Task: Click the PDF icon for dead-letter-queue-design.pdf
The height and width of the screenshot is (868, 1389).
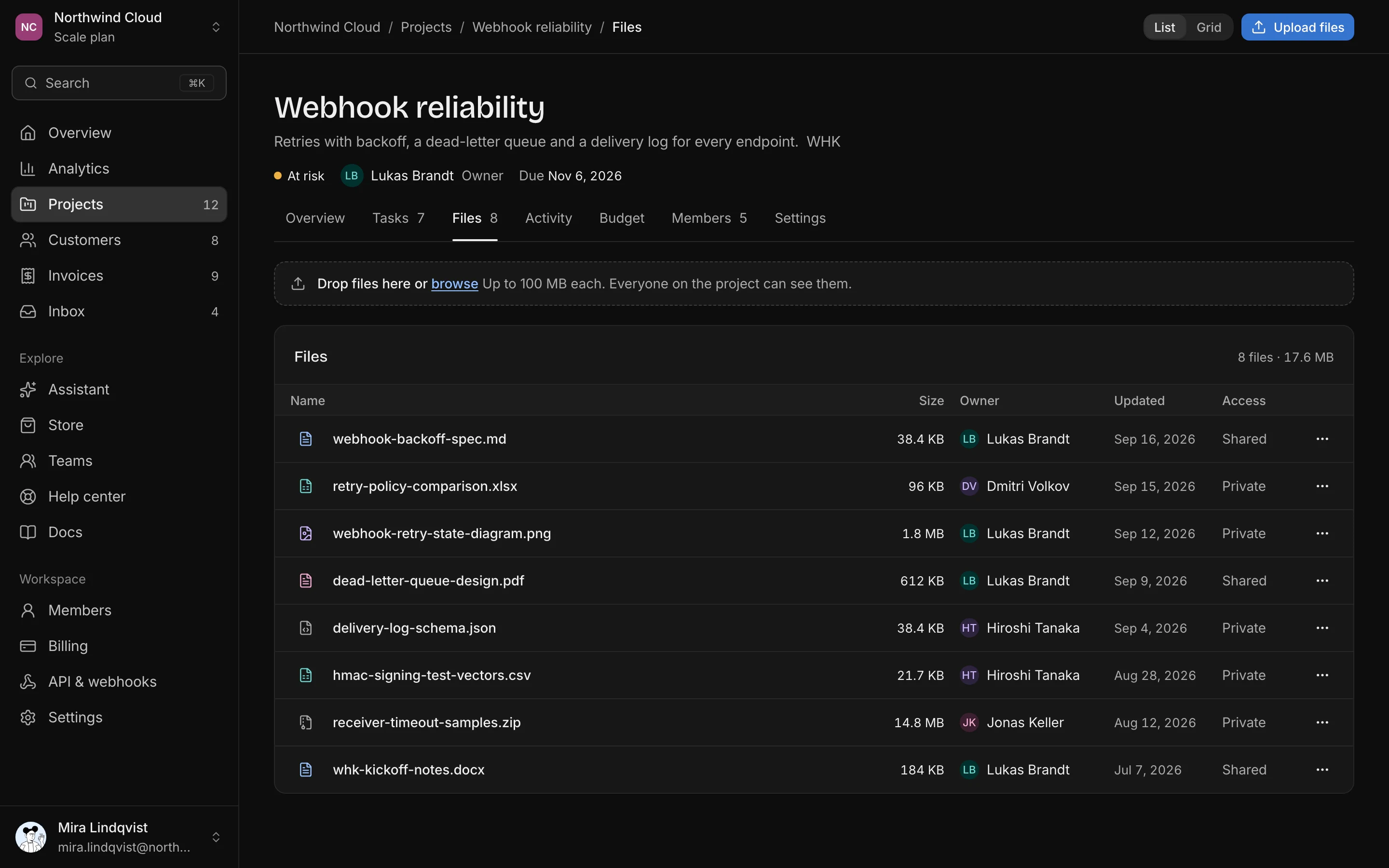Action: 306,581
